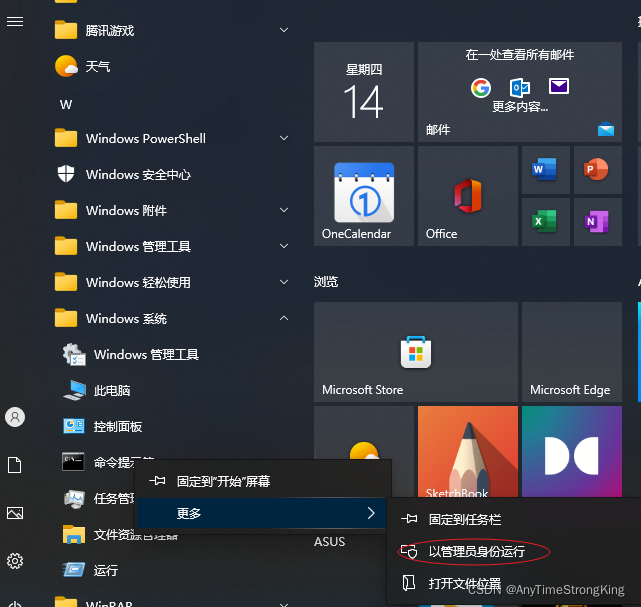Collapse the Windows 系统 folder chevron
Image resolution: width=641 pixels, height=607 pixels.
click(284, 318)
